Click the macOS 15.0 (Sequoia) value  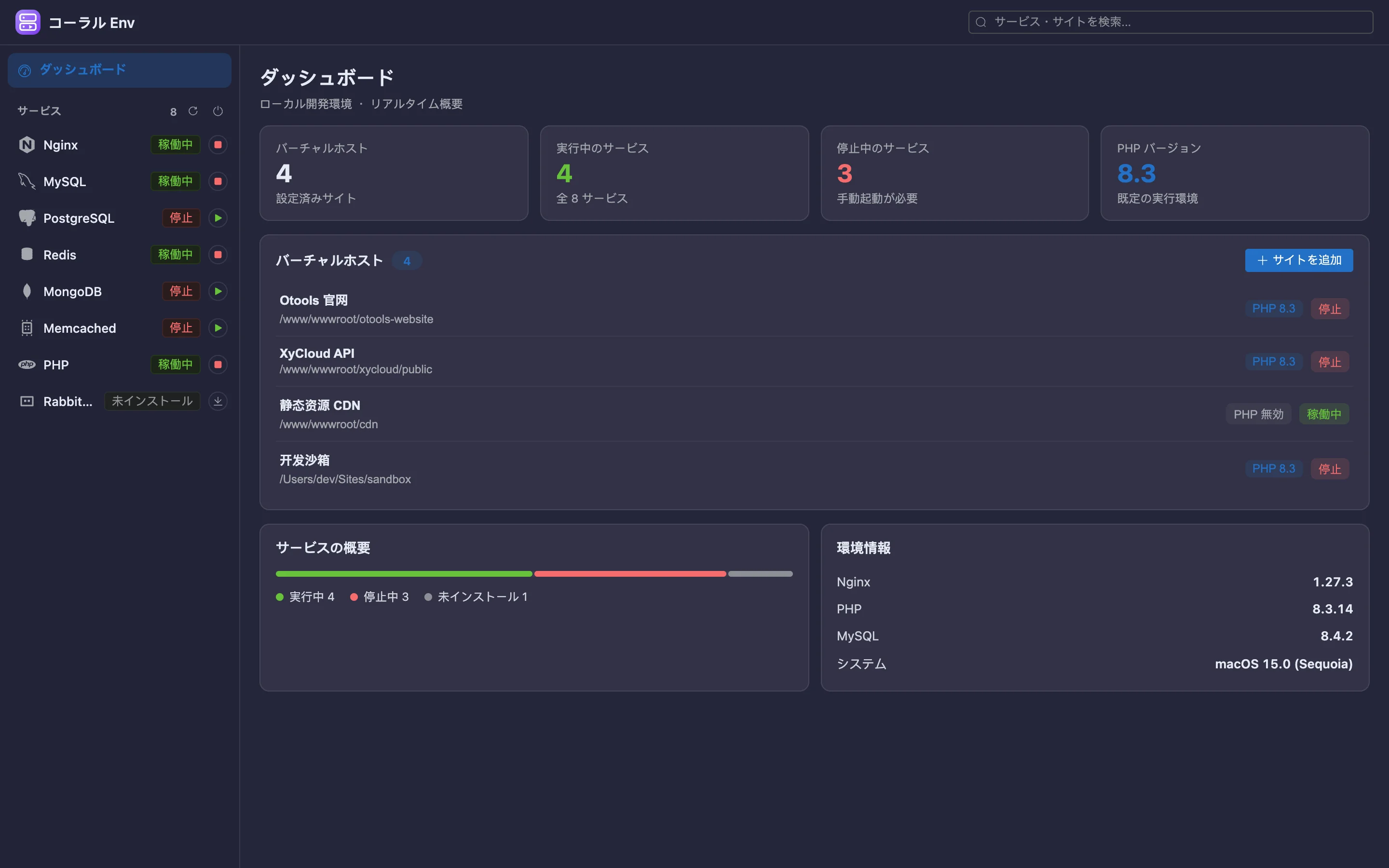tap(1283, 664)
